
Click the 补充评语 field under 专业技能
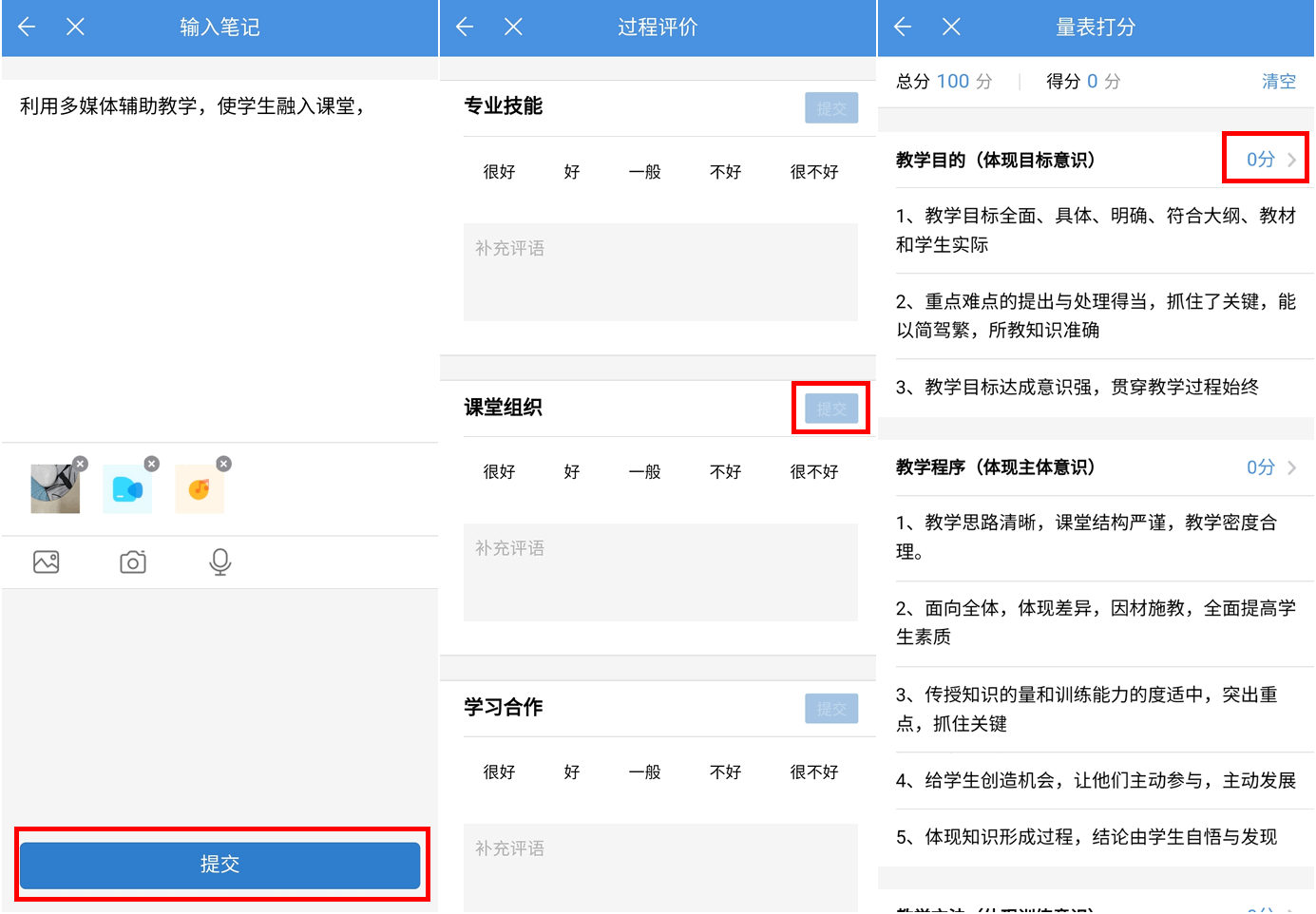click(x=660, y=272)
